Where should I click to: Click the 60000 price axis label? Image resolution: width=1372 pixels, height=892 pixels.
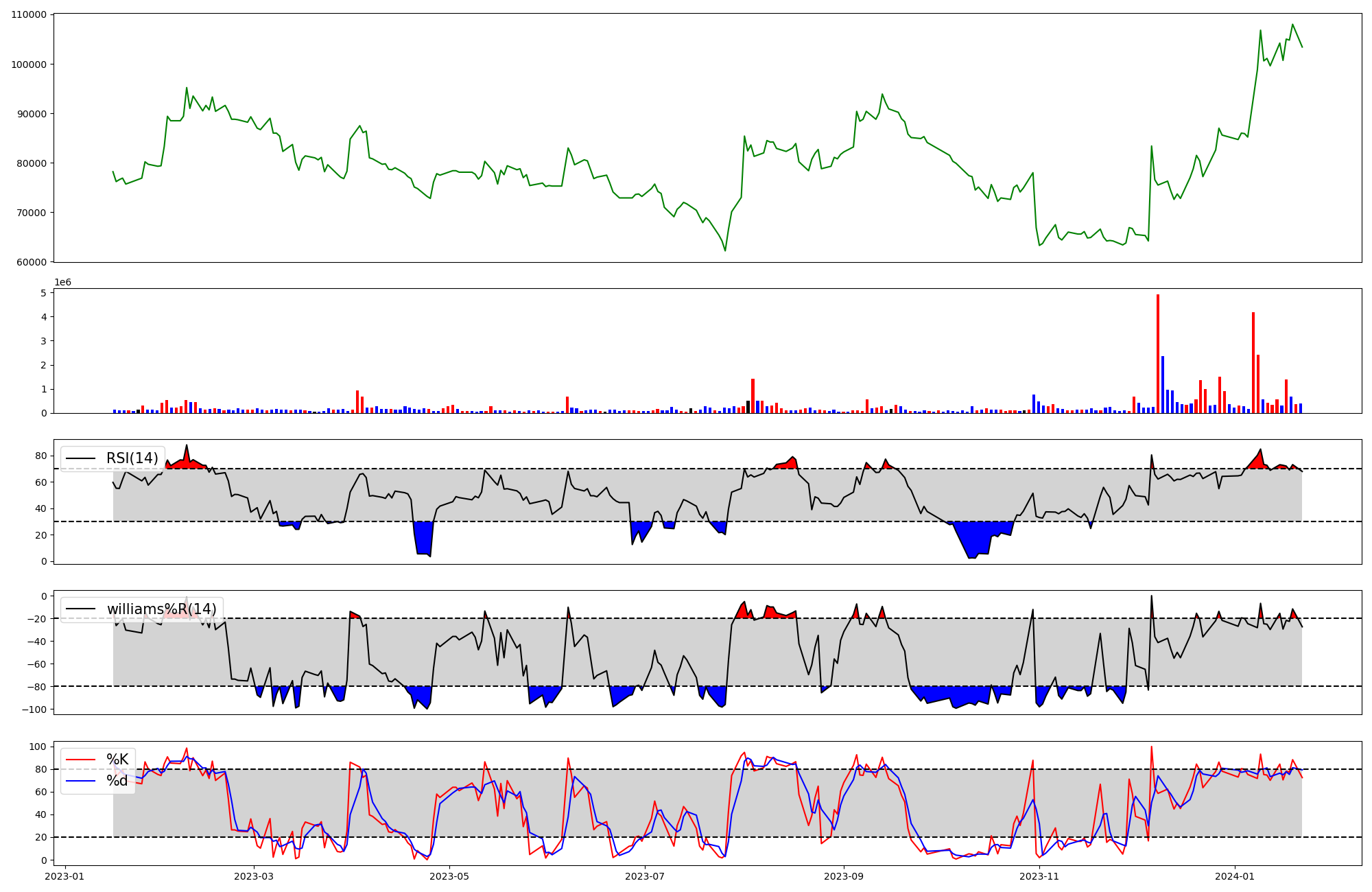tap(32, 262)
